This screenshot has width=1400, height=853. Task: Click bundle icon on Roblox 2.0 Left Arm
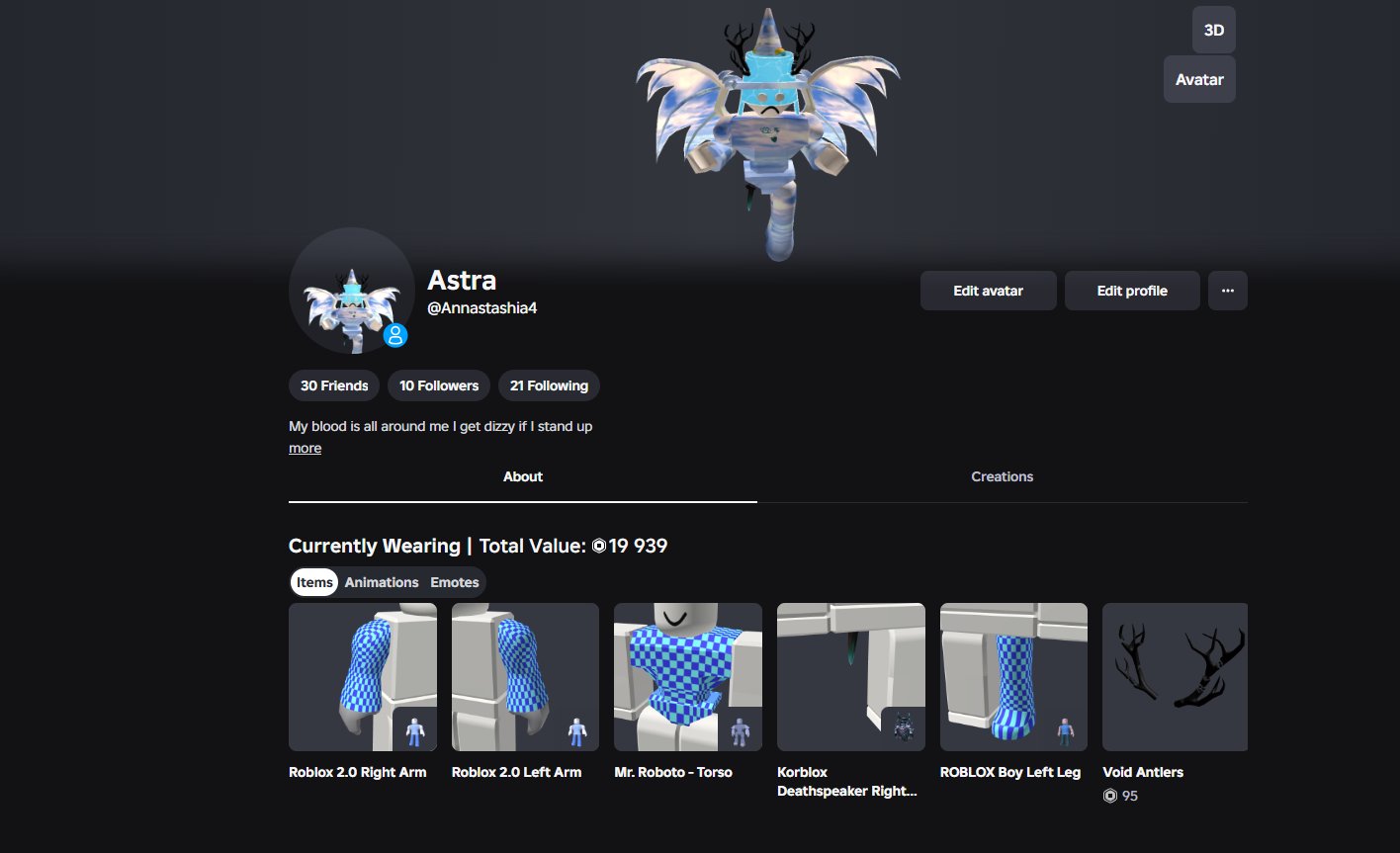[x=577, y=731]
